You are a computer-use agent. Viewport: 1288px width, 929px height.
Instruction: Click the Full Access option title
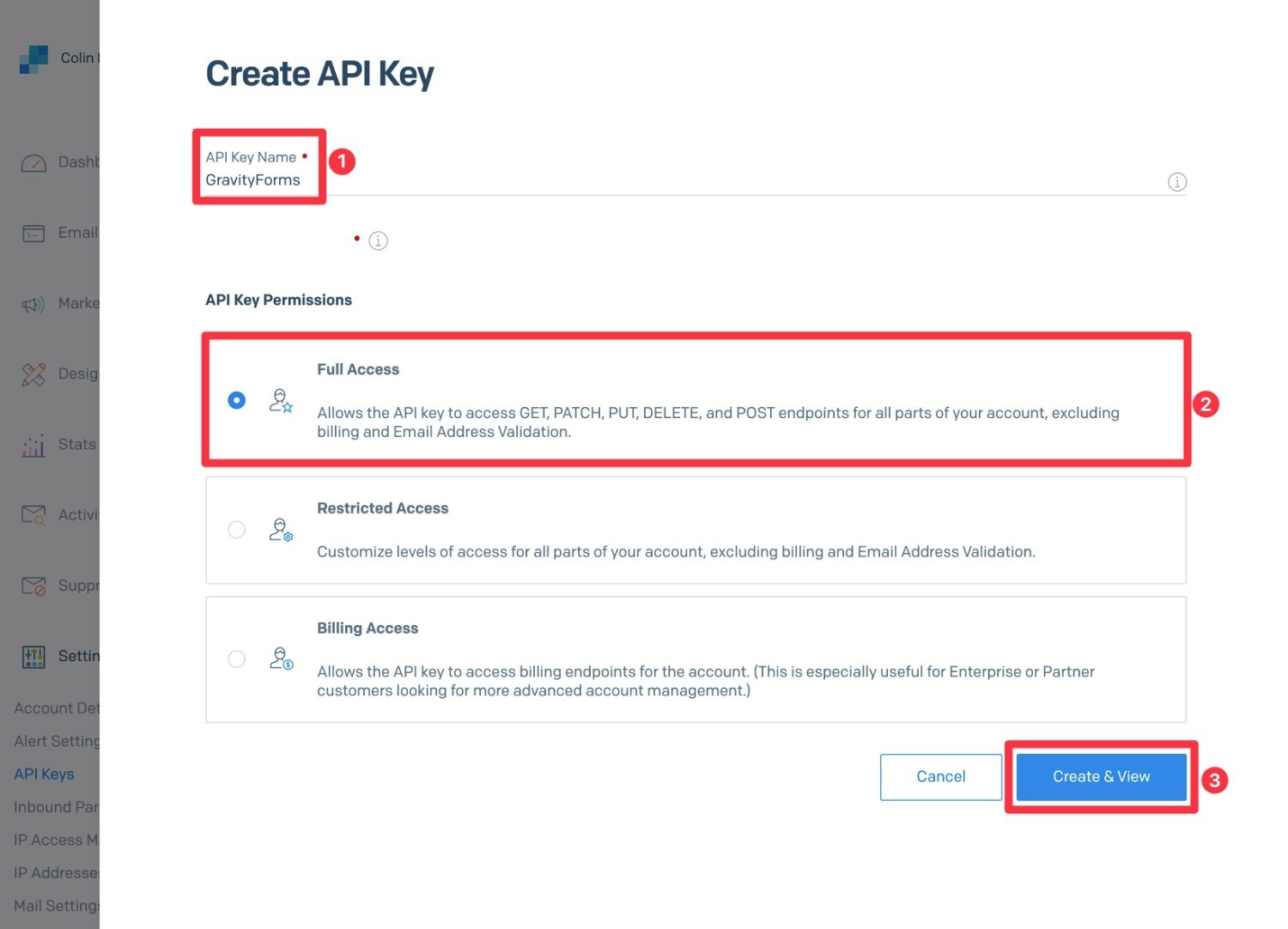[x=358, y=370]
